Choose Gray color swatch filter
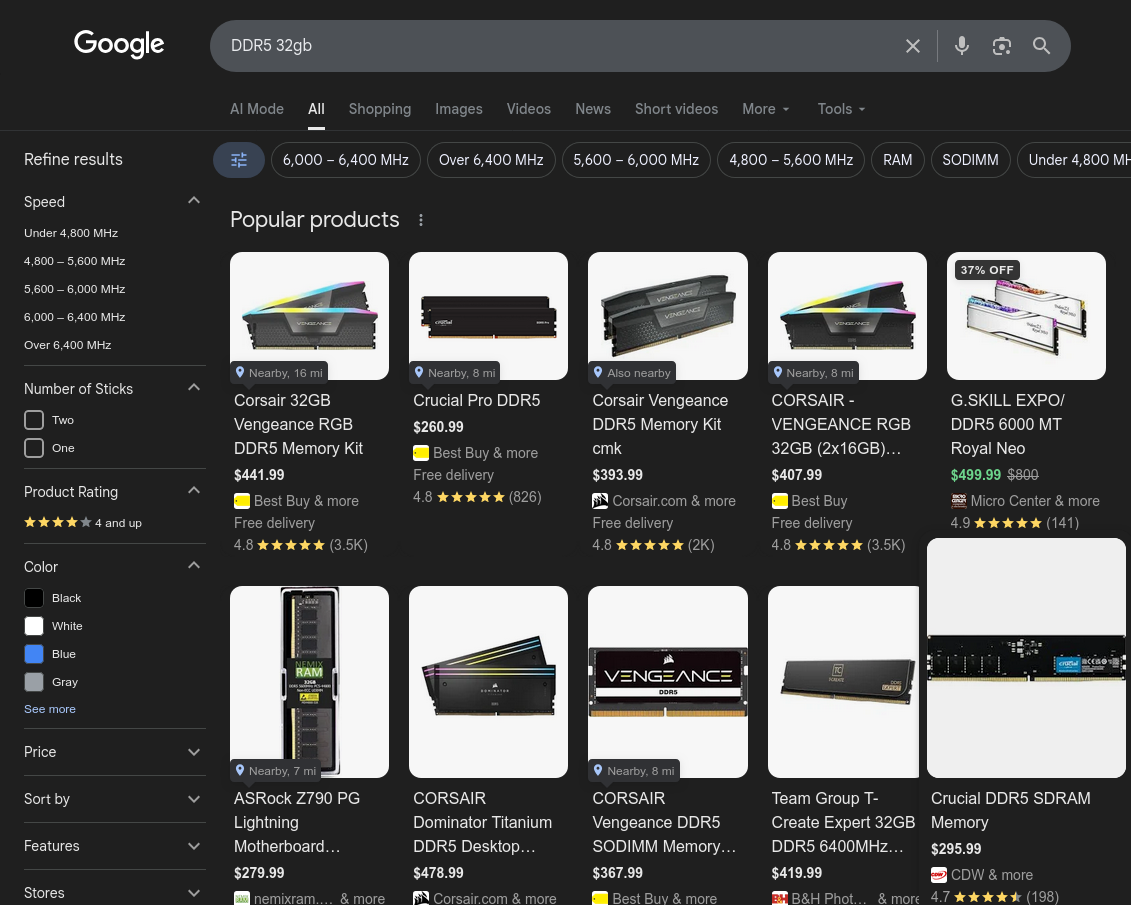 click(x=34, y=682)
